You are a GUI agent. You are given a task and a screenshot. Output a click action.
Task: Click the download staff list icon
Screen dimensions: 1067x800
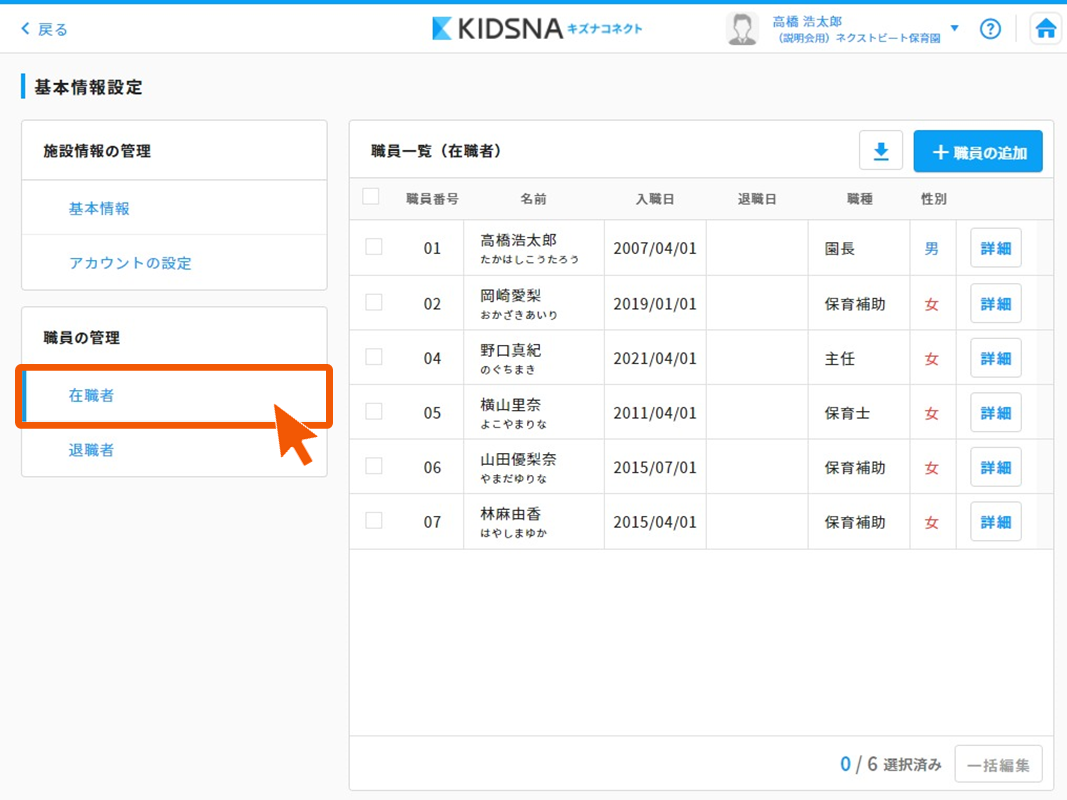coord(881,151)
